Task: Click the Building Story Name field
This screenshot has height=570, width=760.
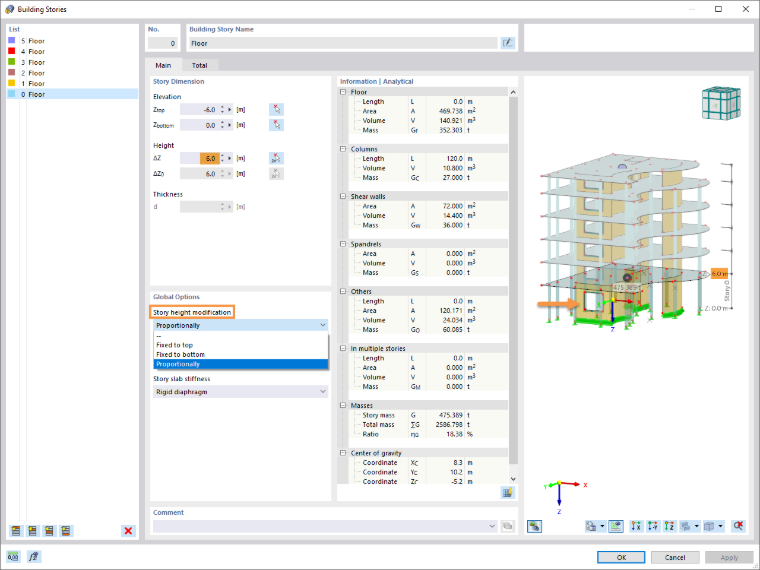Action: tap(343, 43)
